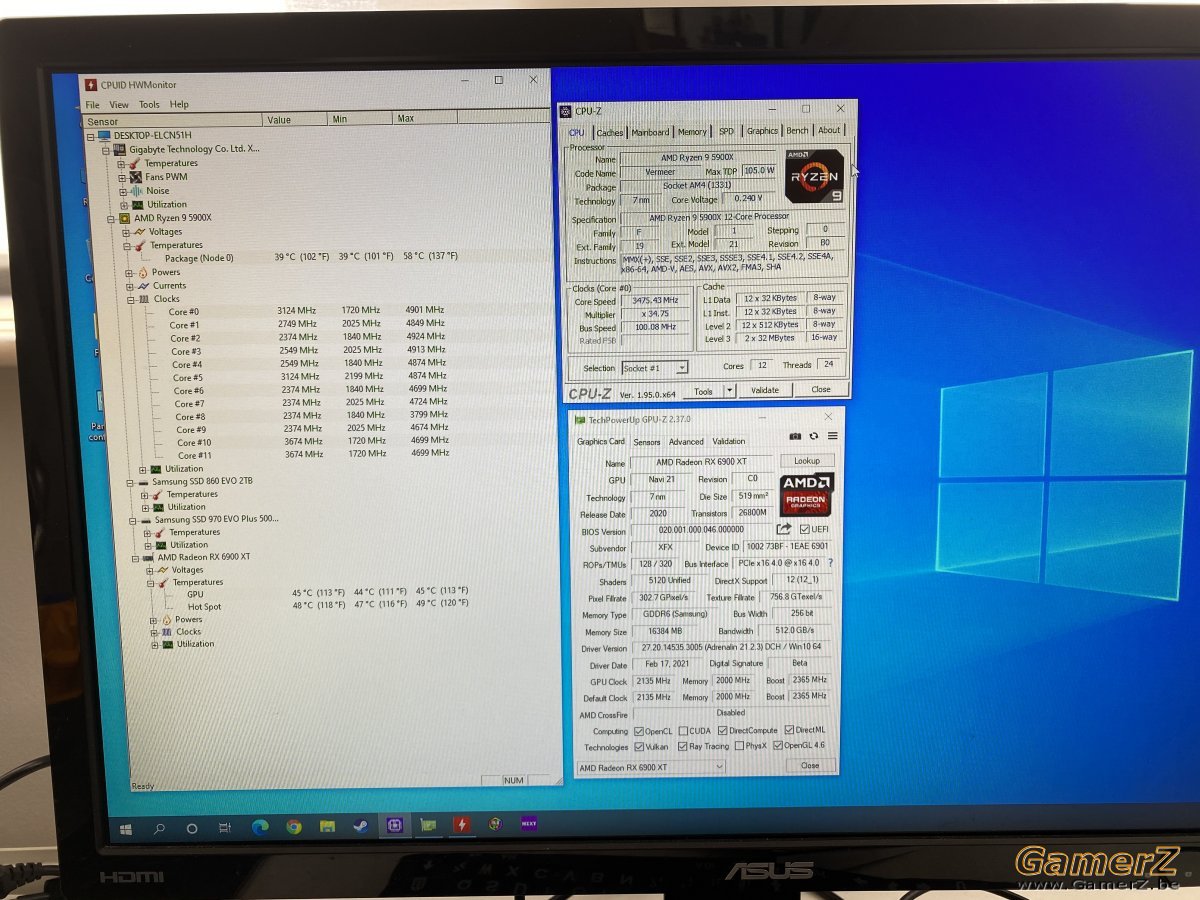1200x900 pixels.
Task: Click the taskbar search magnifier icon
Action: click(159, 829)
